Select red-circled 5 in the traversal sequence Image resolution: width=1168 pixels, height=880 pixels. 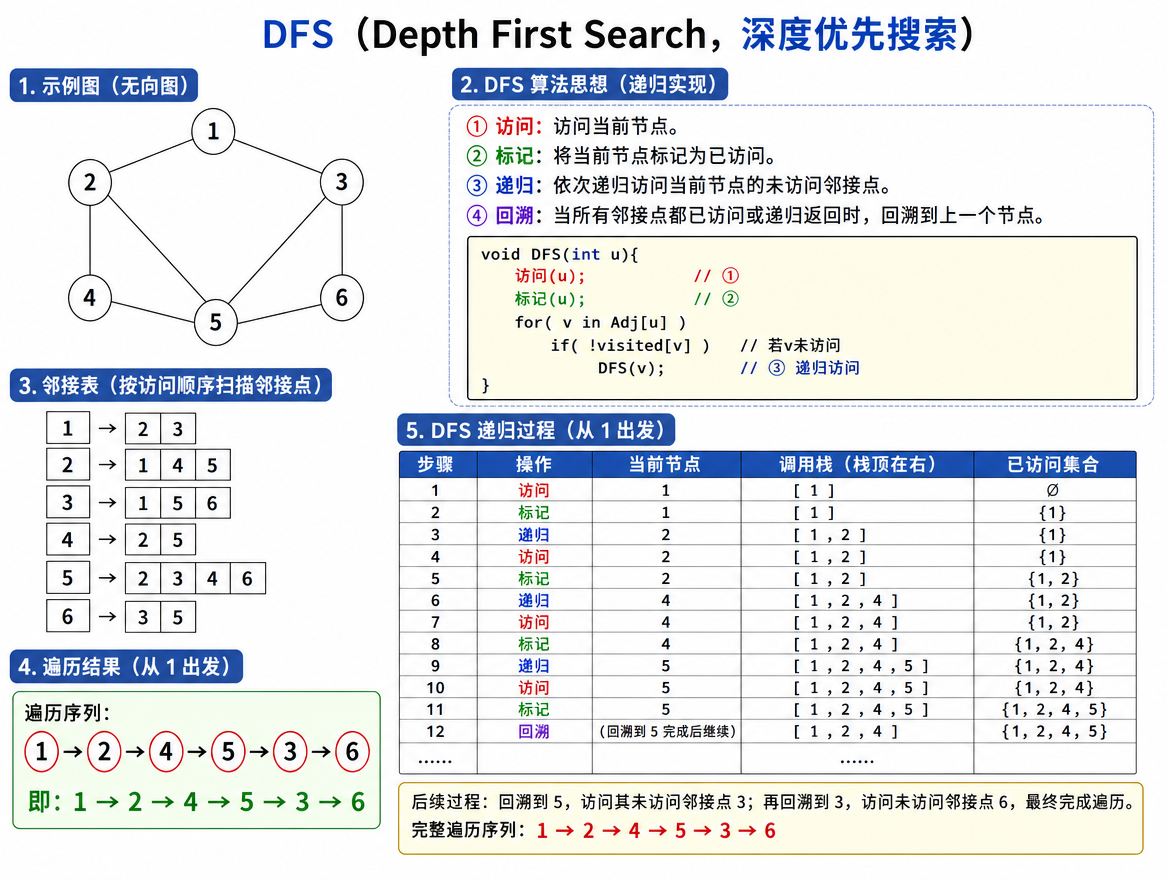click(228, 752)
